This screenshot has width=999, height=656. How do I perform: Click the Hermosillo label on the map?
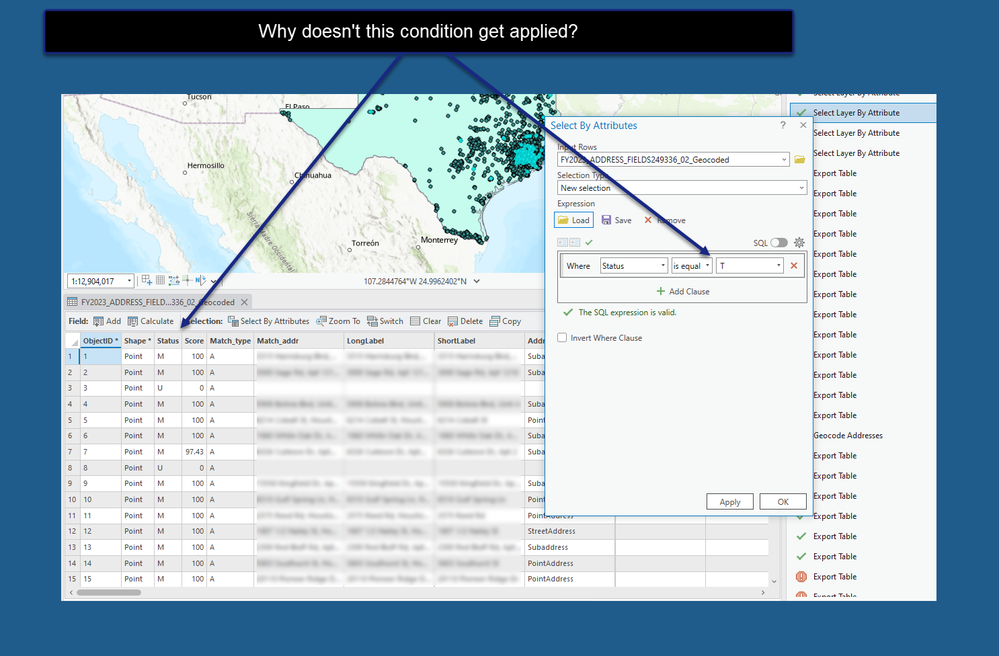[206, 166]
